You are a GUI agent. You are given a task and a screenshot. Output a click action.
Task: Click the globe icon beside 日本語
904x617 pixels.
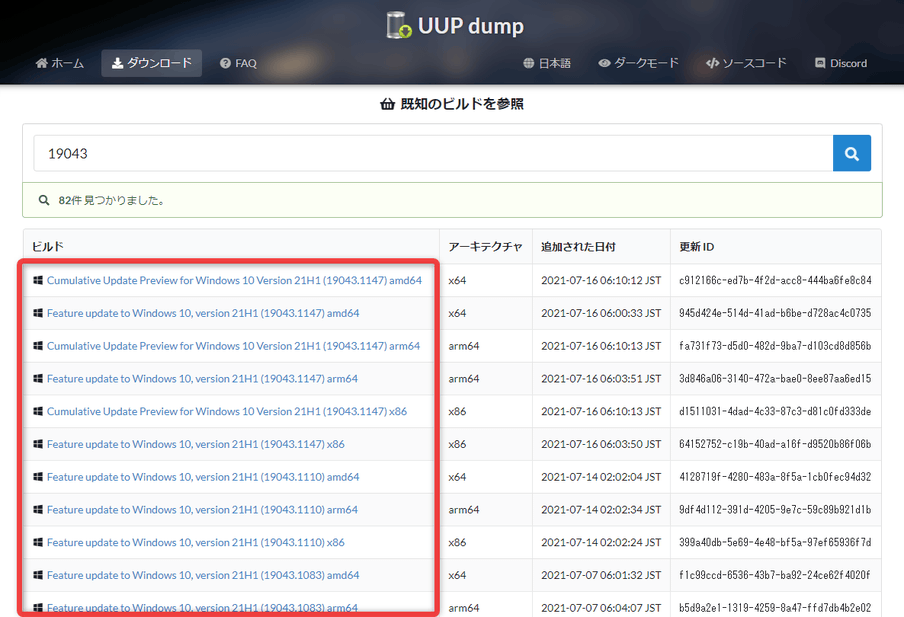click(529, 63)
